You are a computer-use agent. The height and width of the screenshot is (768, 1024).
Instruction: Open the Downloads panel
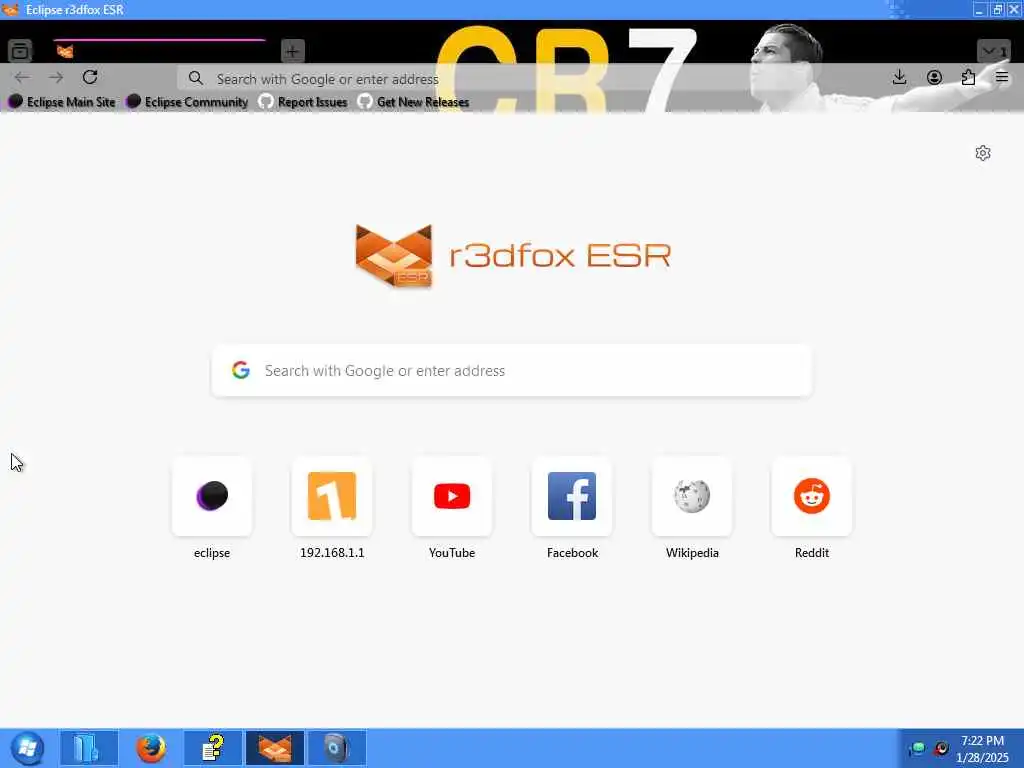pyautogui.click(x=900, y=78)
